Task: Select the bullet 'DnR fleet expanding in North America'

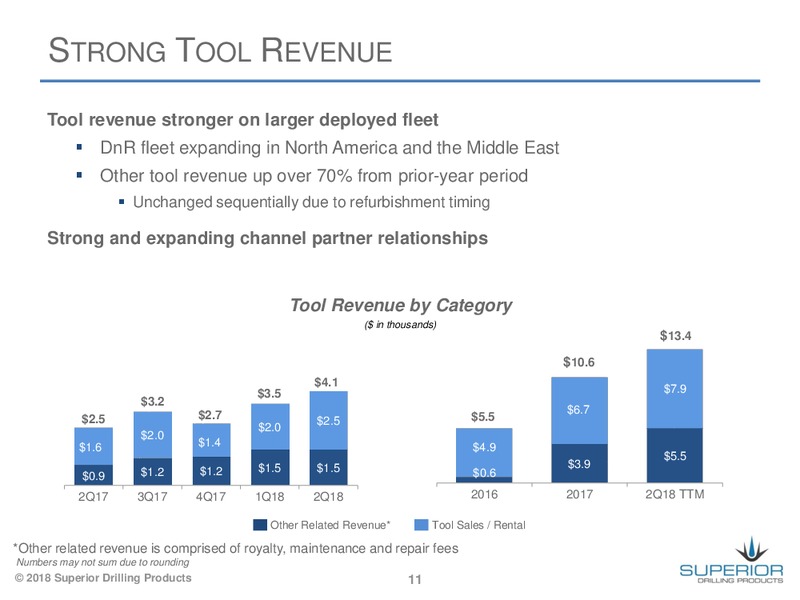Action: [329, 148]
